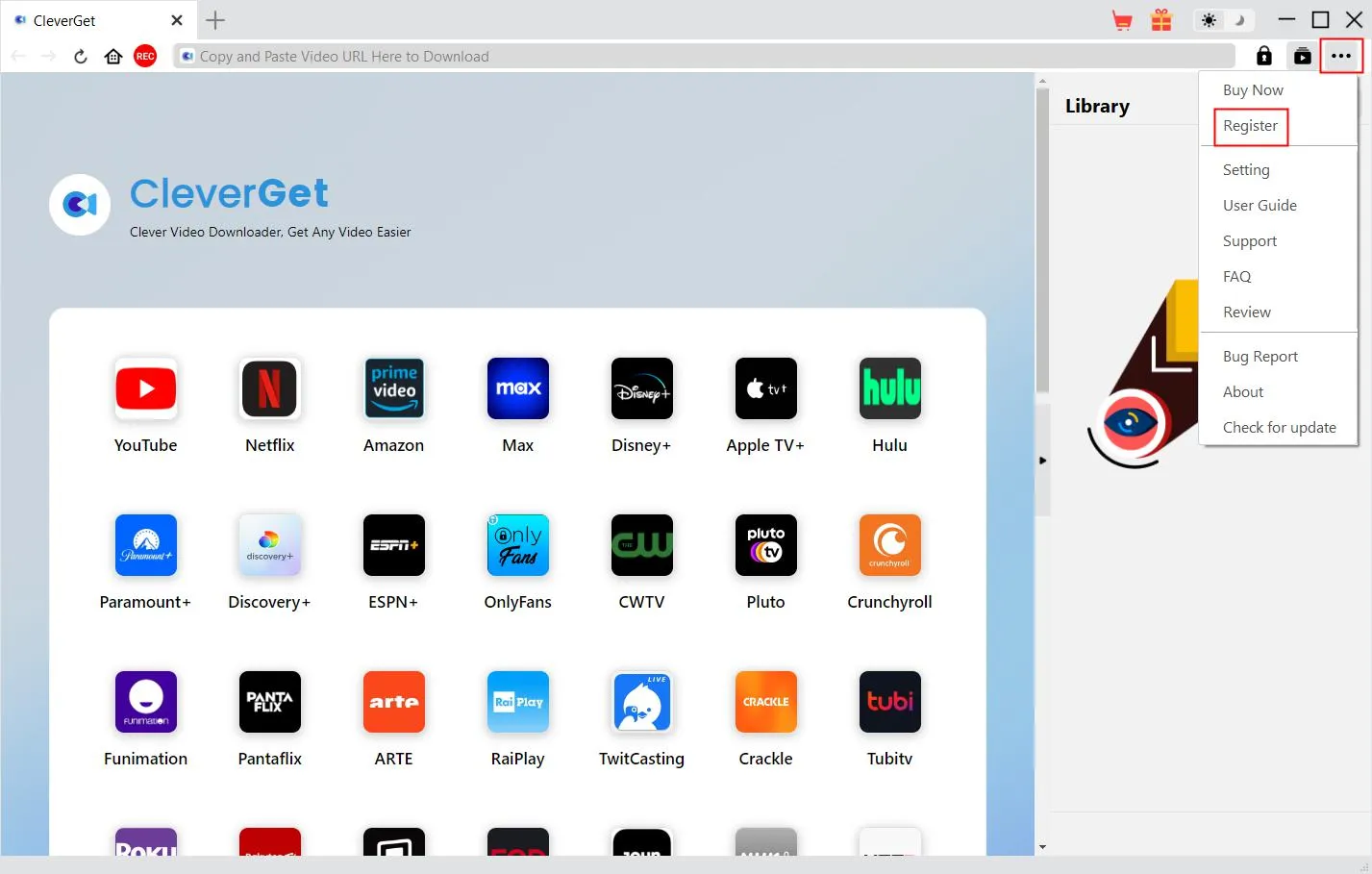Launch the TwitCasting live icon

click(641, 702)
